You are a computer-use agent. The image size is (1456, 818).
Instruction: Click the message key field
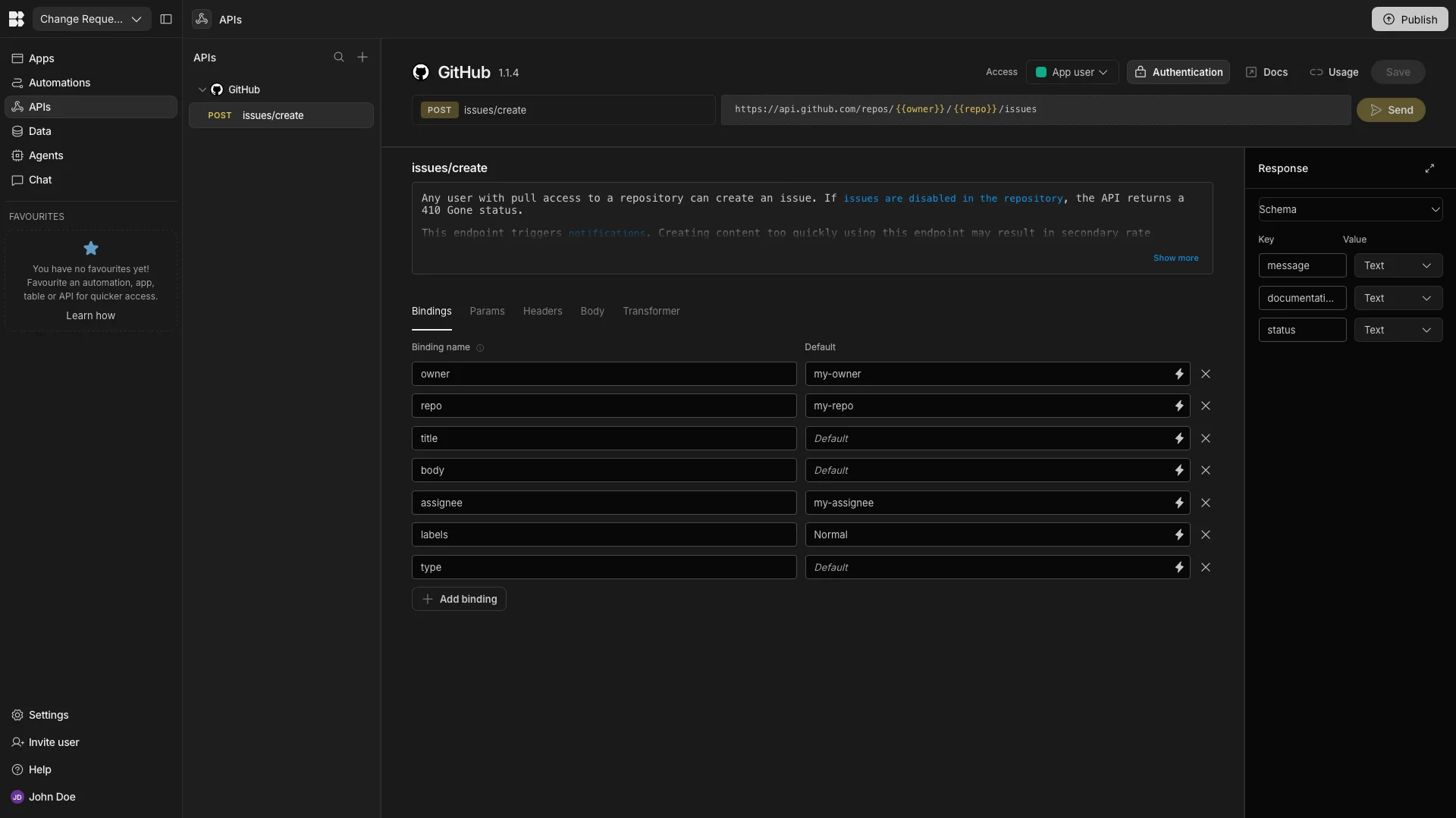pos(1302,265)
